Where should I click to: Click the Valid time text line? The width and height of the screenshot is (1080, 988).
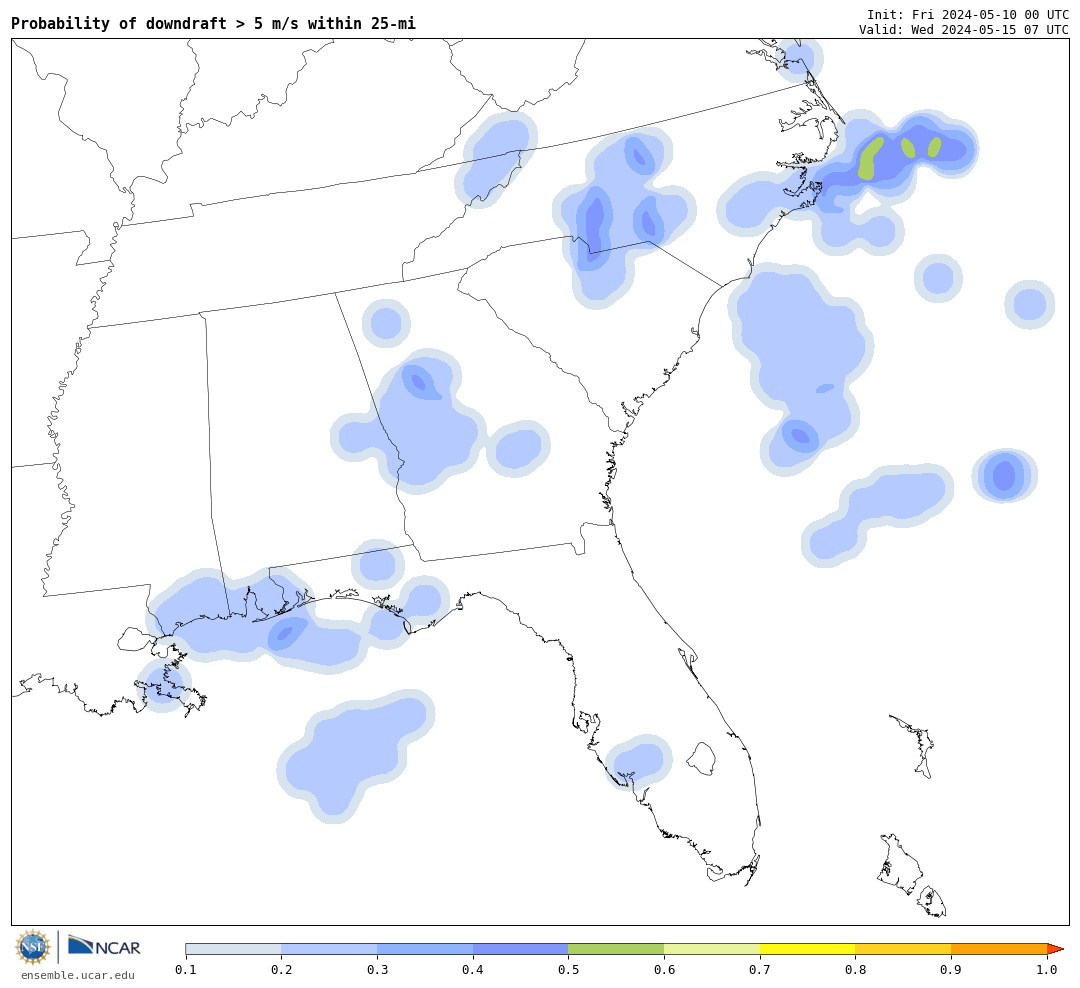[x=964, y=30]
